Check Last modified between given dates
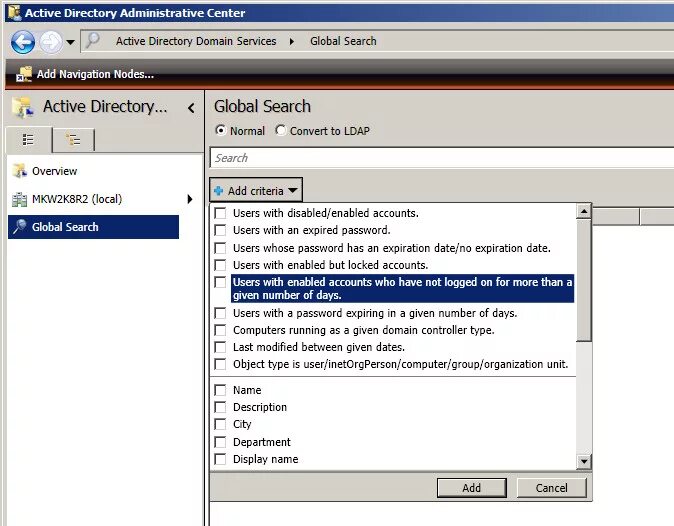674x526 pixels. (x=220, y=347)
